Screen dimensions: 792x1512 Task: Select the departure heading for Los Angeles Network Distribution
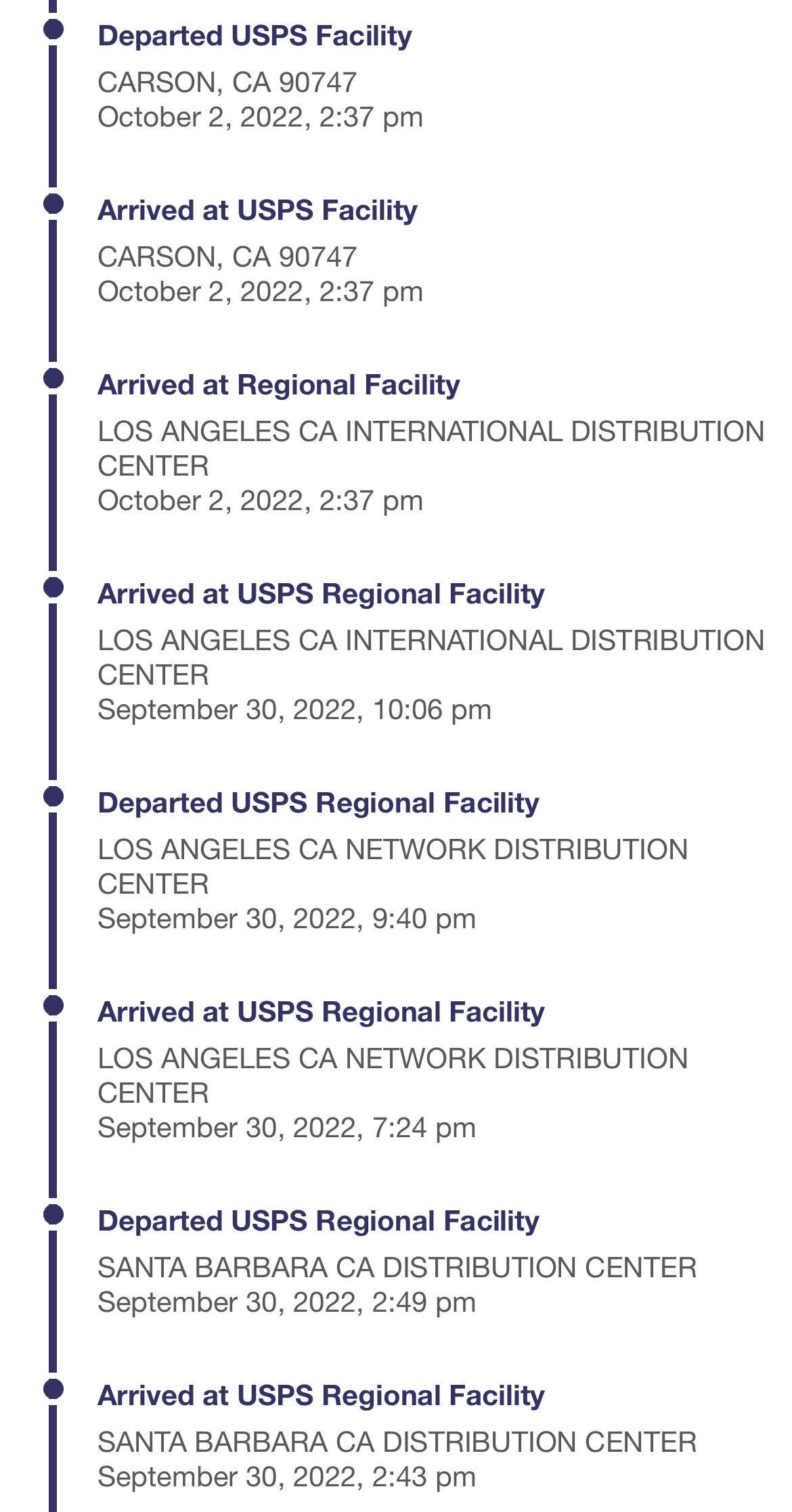point(318,803)
